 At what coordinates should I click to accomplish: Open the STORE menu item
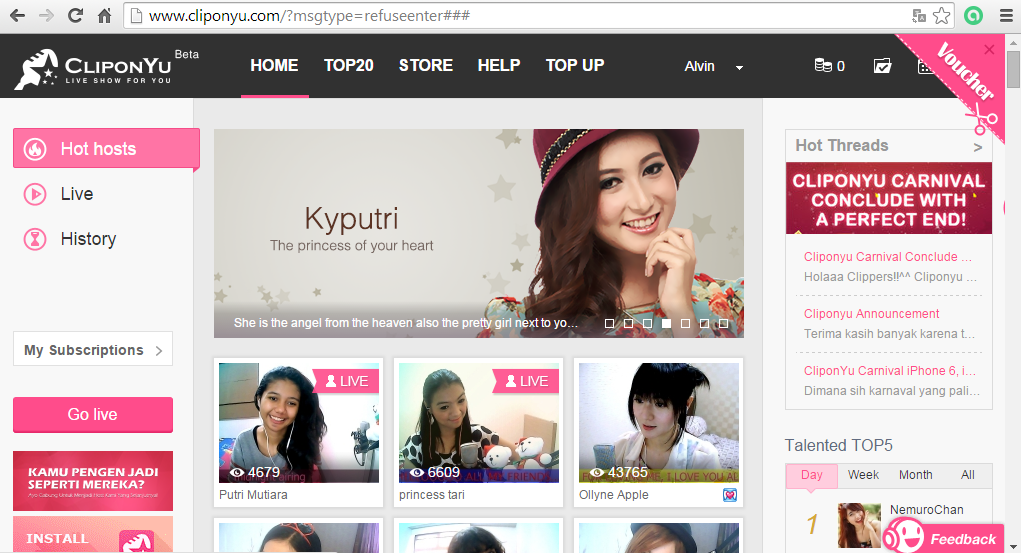(426, 66)
